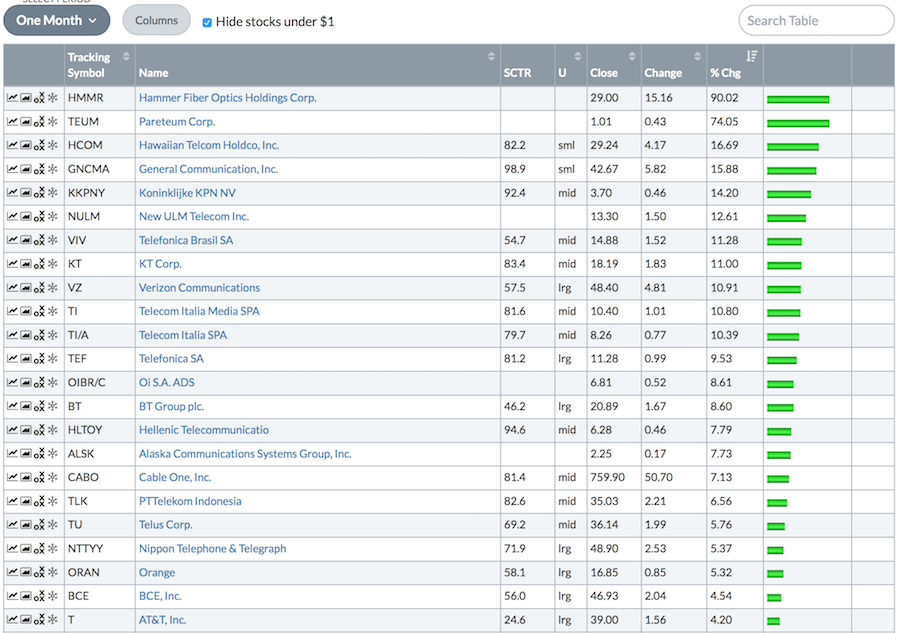Open the Hawaiian Telcom Holdco, Inc. link
This screenshot has height=633, width=900.
tap(208, 146)
